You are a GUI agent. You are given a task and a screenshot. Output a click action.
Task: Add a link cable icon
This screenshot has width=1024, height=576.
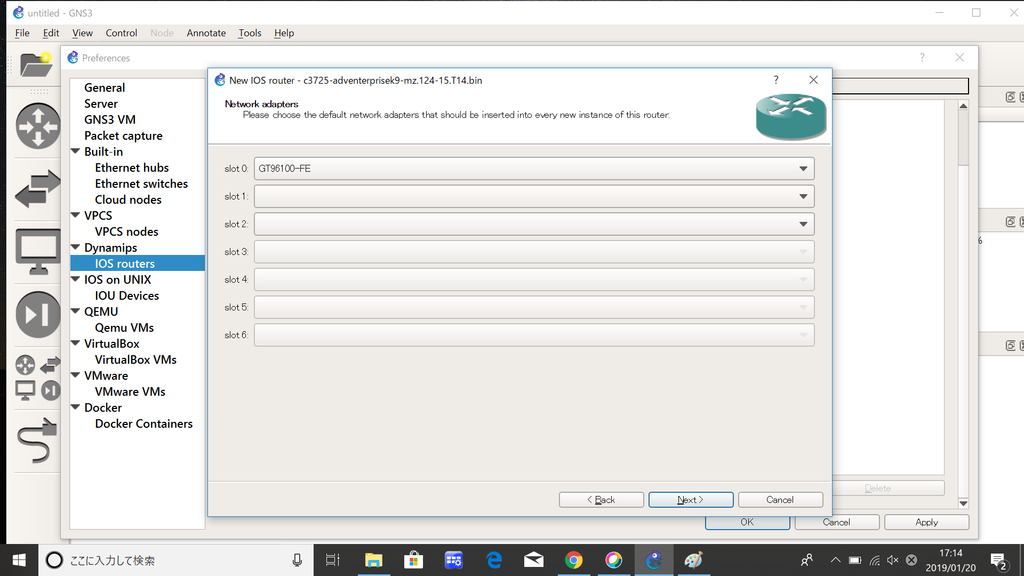click(37, 440)
